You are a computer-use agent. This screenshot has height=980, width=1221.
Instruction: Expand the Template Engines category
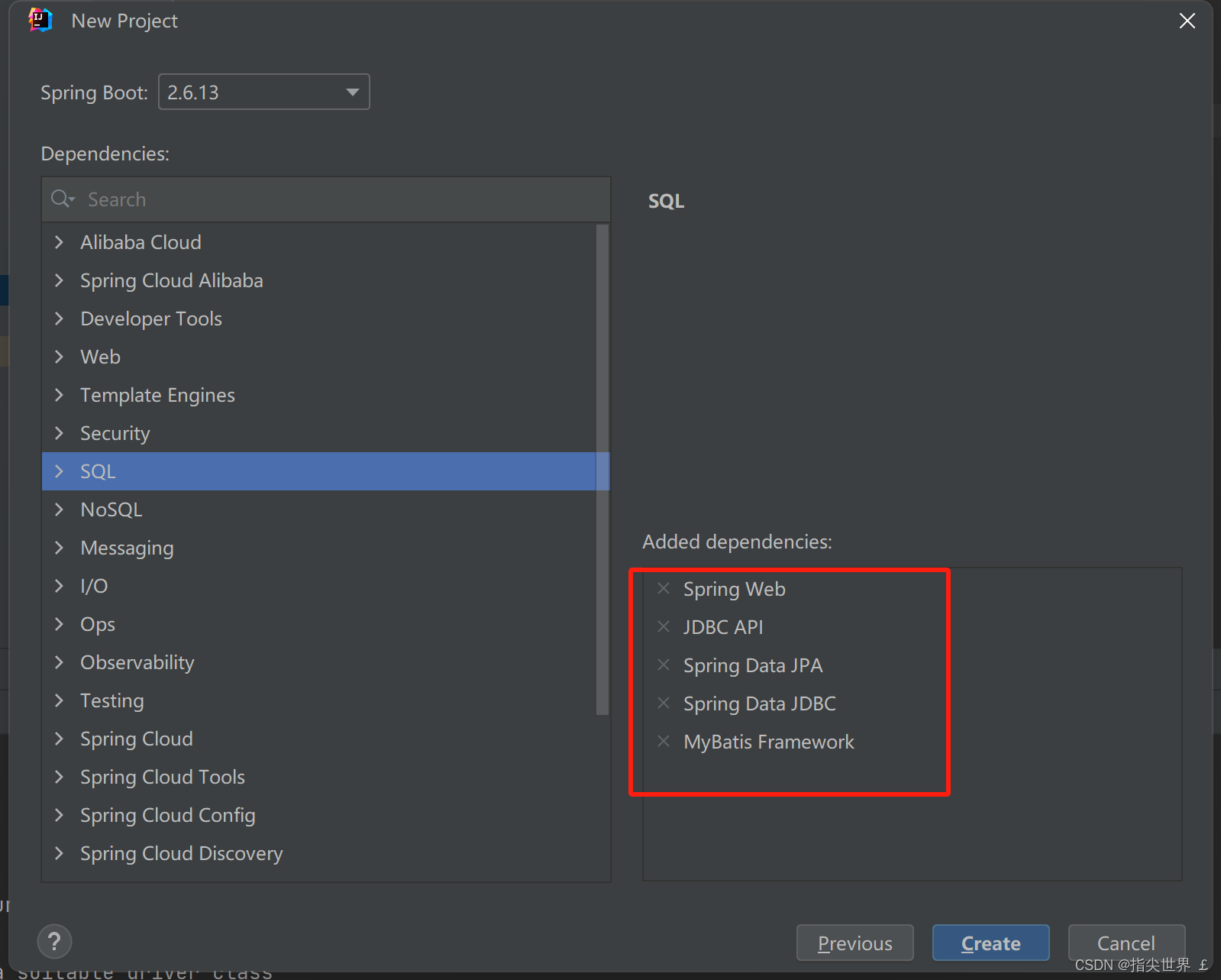pyautogui.click(x=59, y=395)
